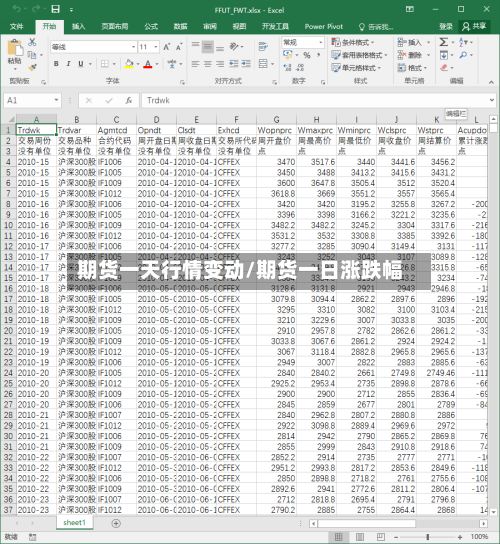500x544 pixels.
Task: Select the sheet1 worksheet tab
Action: click(74, 522)
